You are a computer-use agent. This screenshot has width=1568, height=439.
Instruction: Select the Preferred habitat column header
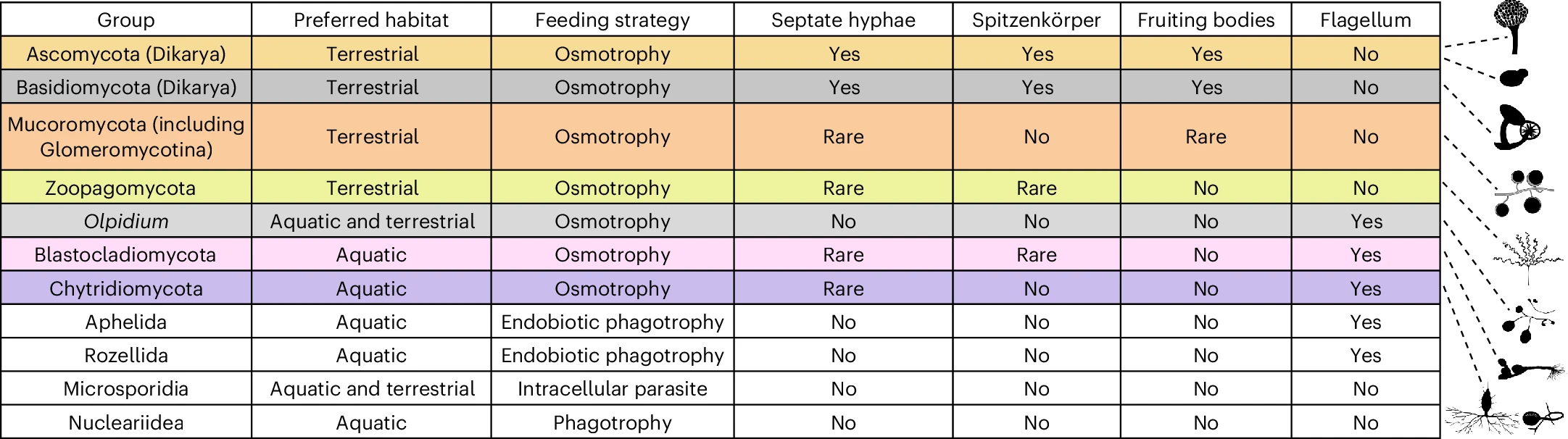point(371,20)
